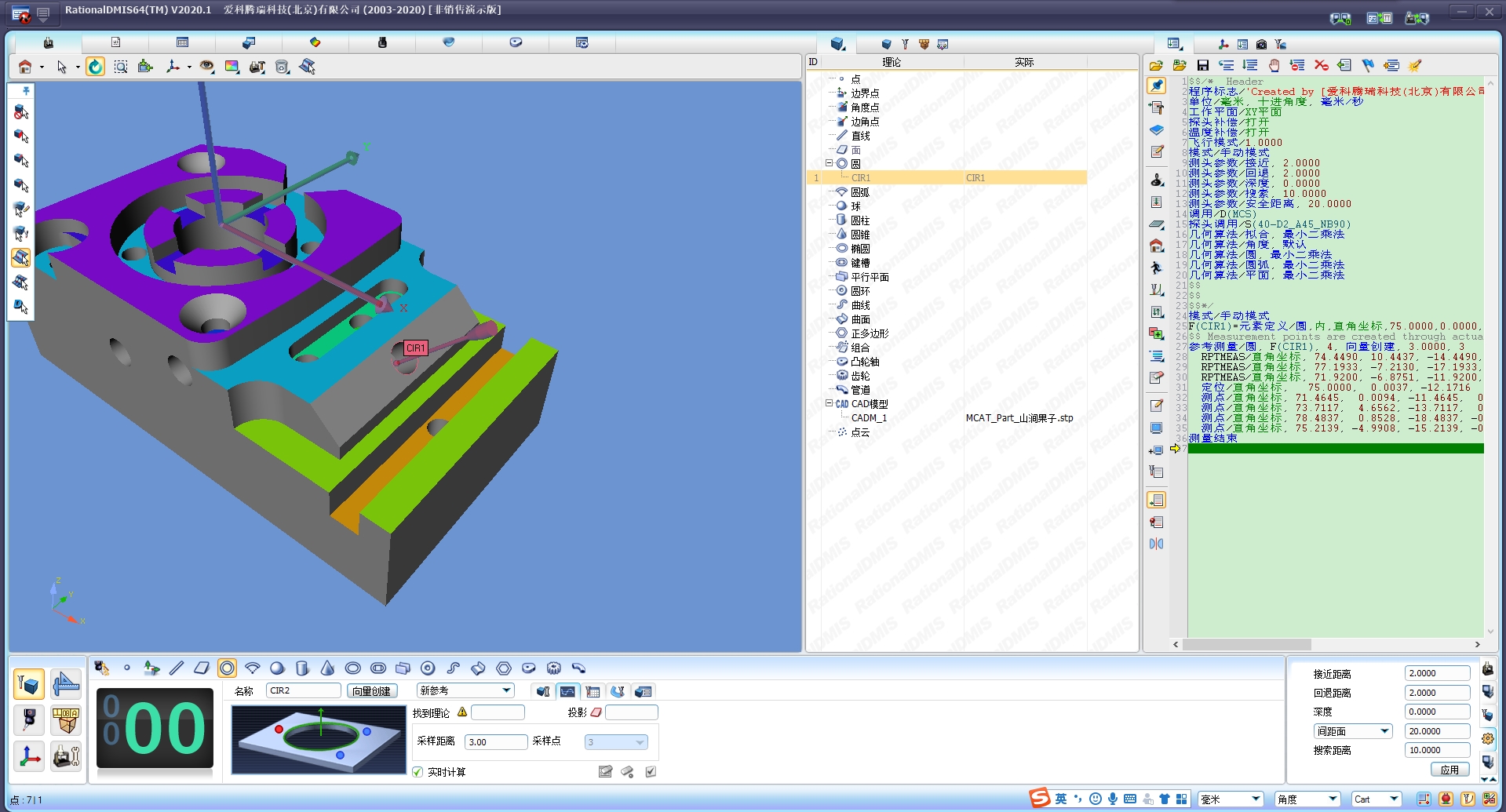Toggle the rotate view tool
Screen dimensions: 1506x812
pos(95,67)
